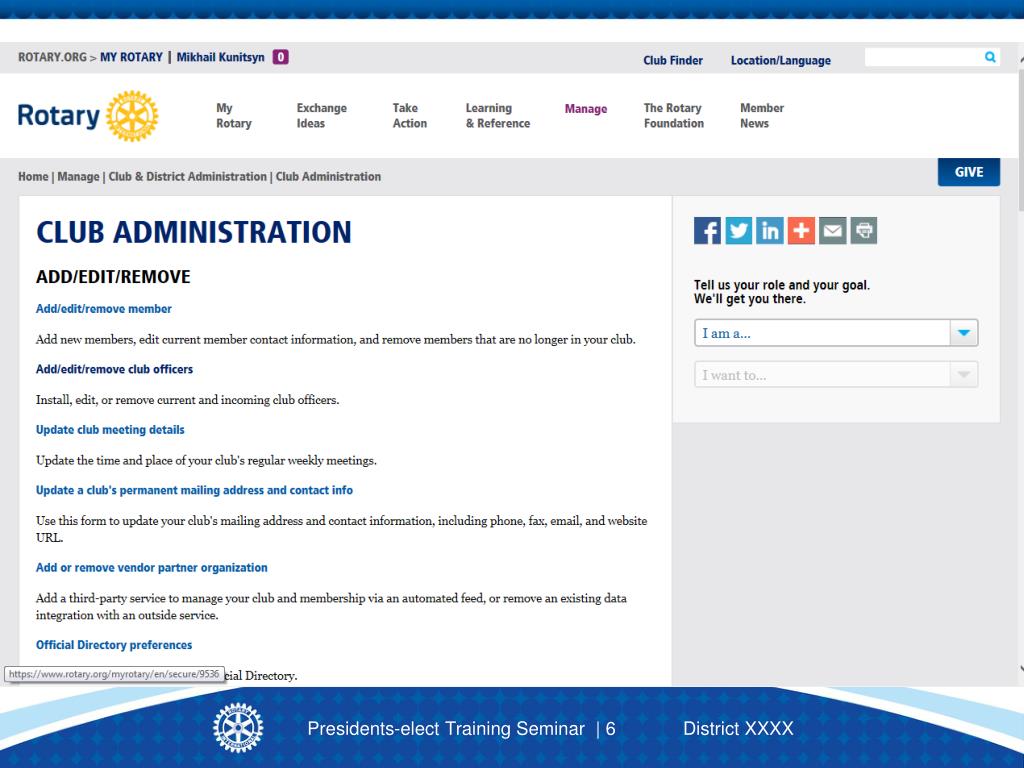The width and height of the screenshot is (1024, 768).
Task: Open the 'I am a...' dropdown
Action: pos(836,333)
